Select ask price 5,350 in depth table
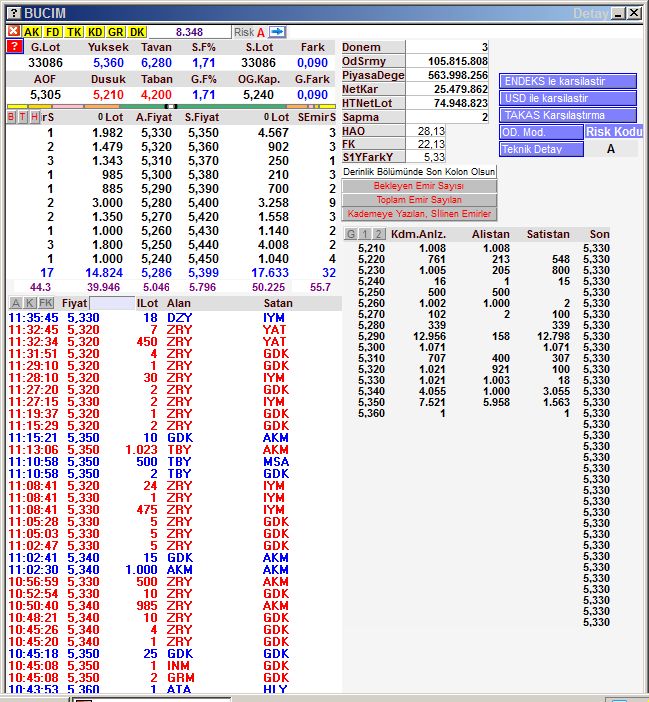Image resolution: width=649 pixels, height=702 pixels. 203,133
